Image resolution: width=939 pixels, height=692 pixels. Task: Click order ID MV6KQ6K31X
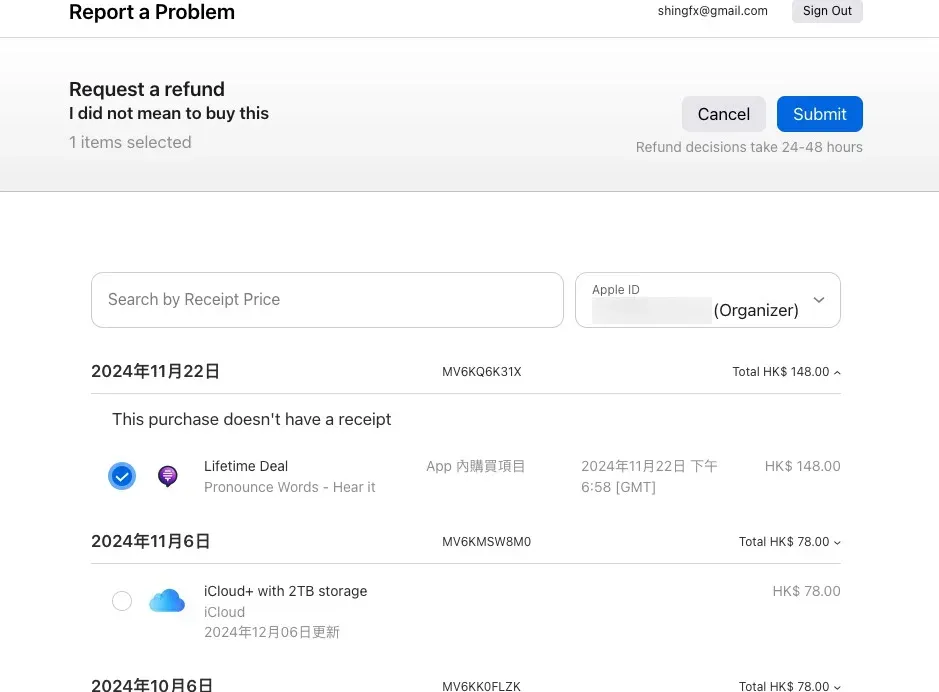pyautogui.click(x=482, y=372)
